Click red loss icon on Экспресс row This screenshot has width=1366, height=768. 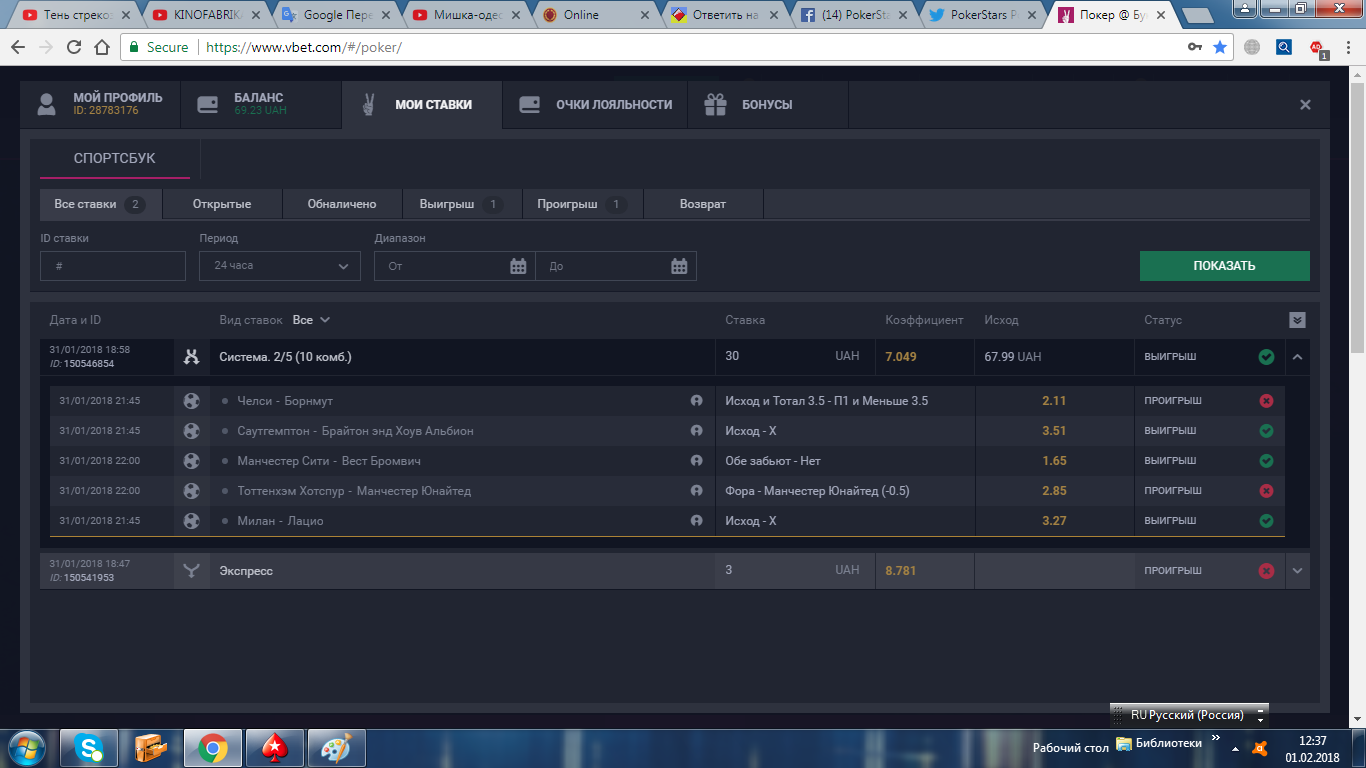point(1266,571)
